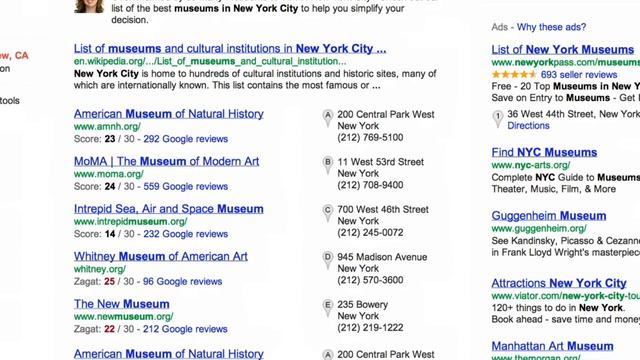Click phone number (212) 245-0072

pyautogui.click(x=370, y=233)
